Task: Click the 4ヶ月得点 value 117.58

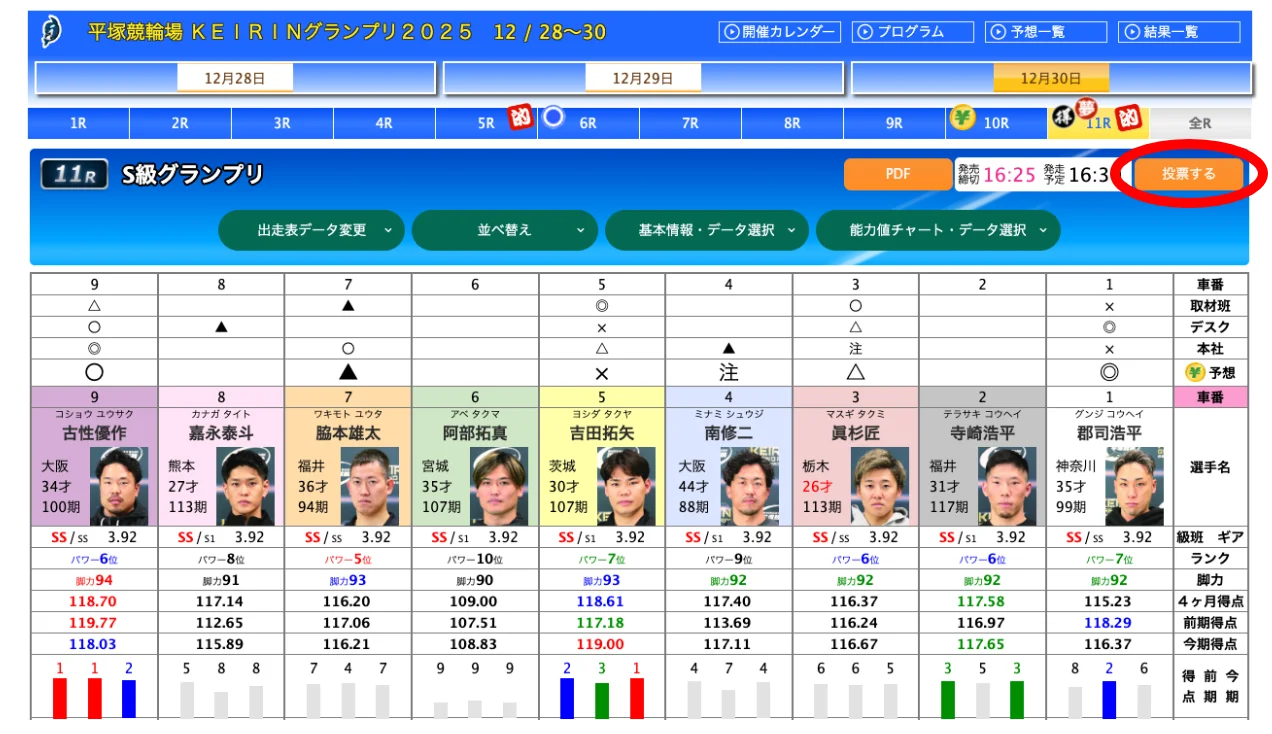Action: [x=981, y=601]
